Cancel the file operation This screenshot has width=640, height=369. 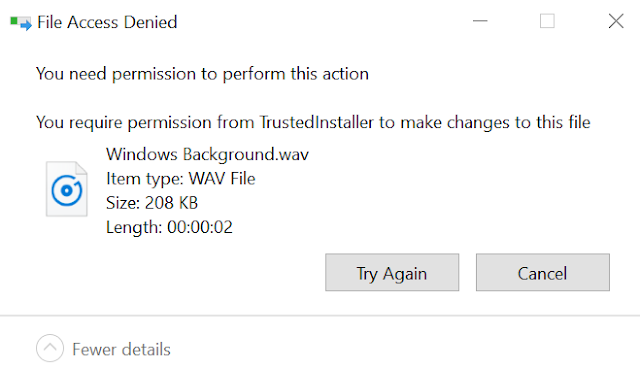[x=542, y=272]
